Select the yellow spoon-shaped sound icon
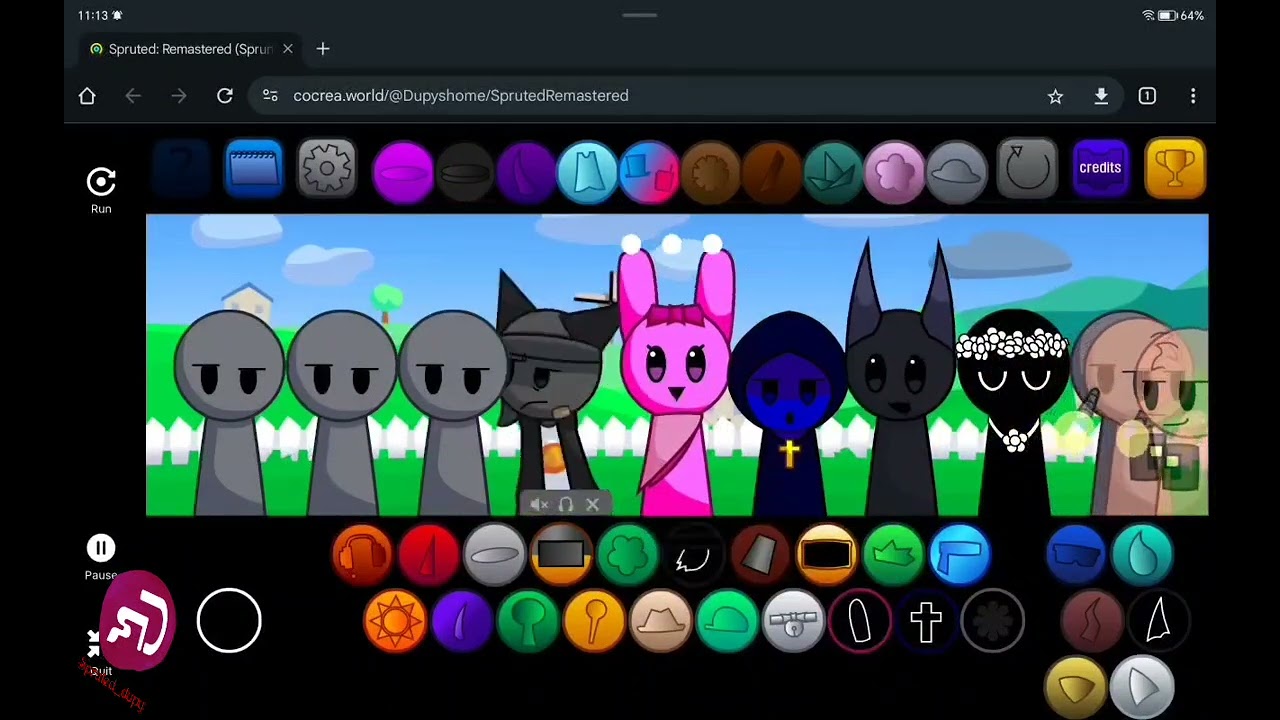 [594, 621]
